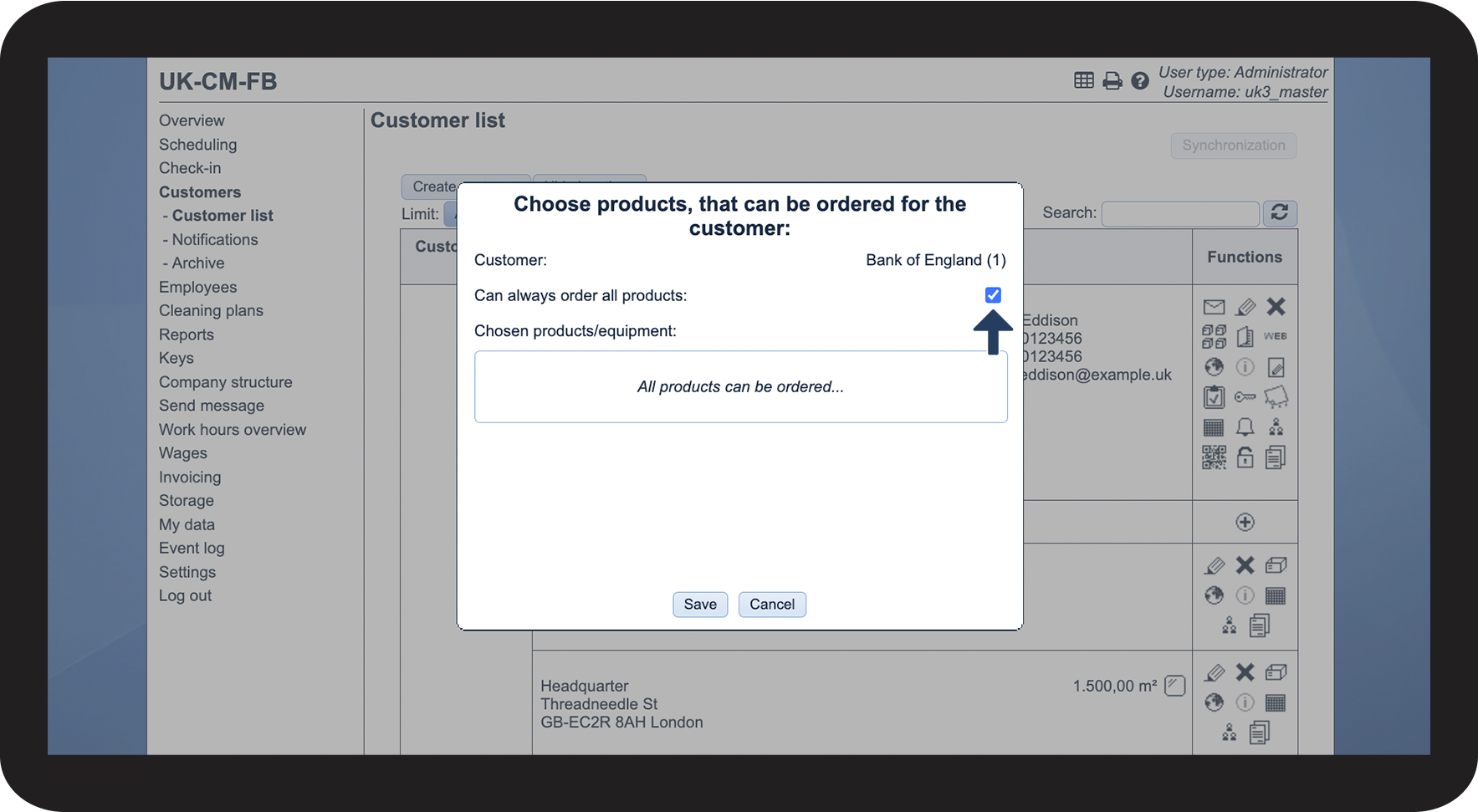Click the pencil edit icon in Eddison row

[x=1245, y=307]
